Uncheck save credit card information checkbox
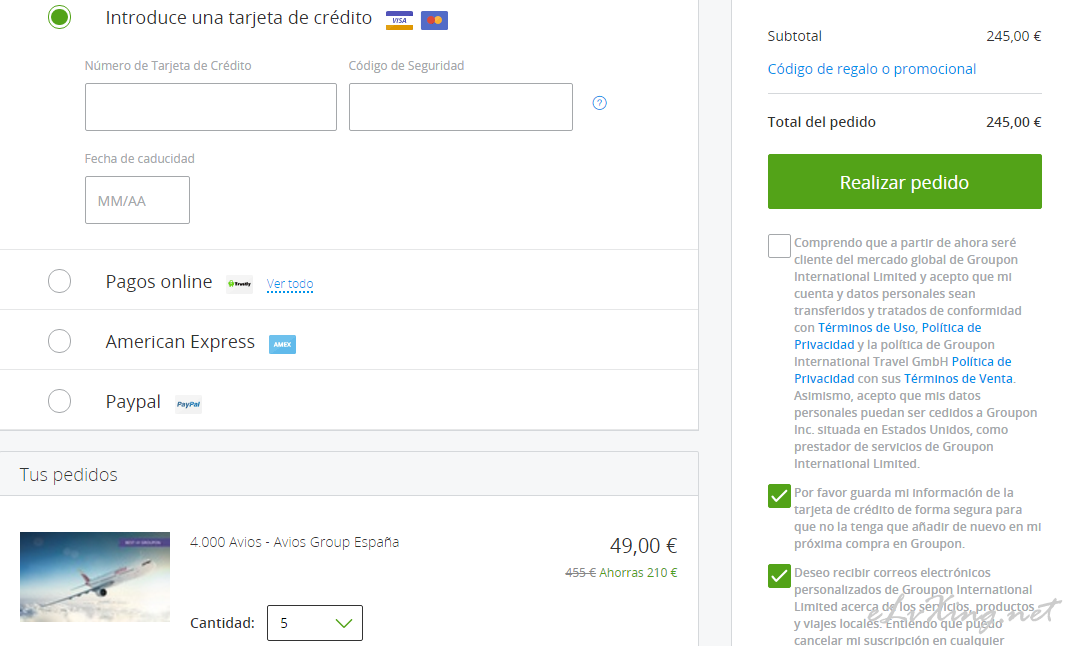Screen dimensions: 1072x646 pyautogui.click(x=779, y=496)
